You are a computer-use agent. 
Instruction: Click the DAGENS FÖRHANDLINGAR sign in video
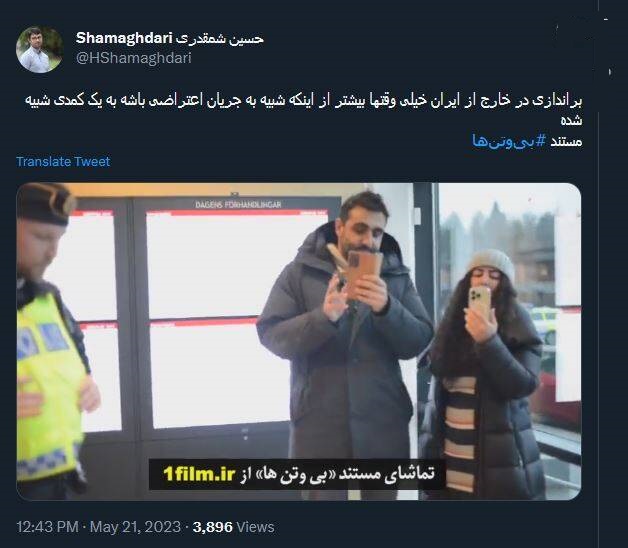tap(238, 205)
